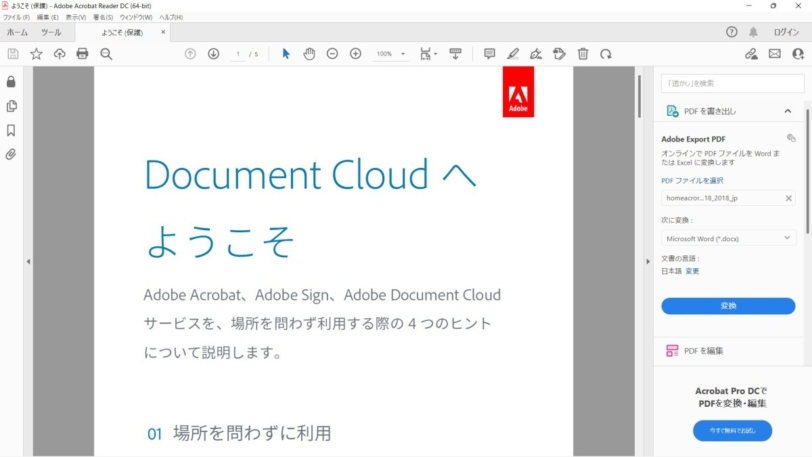Click the tools search field
812x457 pixels.
coord(732,83)
